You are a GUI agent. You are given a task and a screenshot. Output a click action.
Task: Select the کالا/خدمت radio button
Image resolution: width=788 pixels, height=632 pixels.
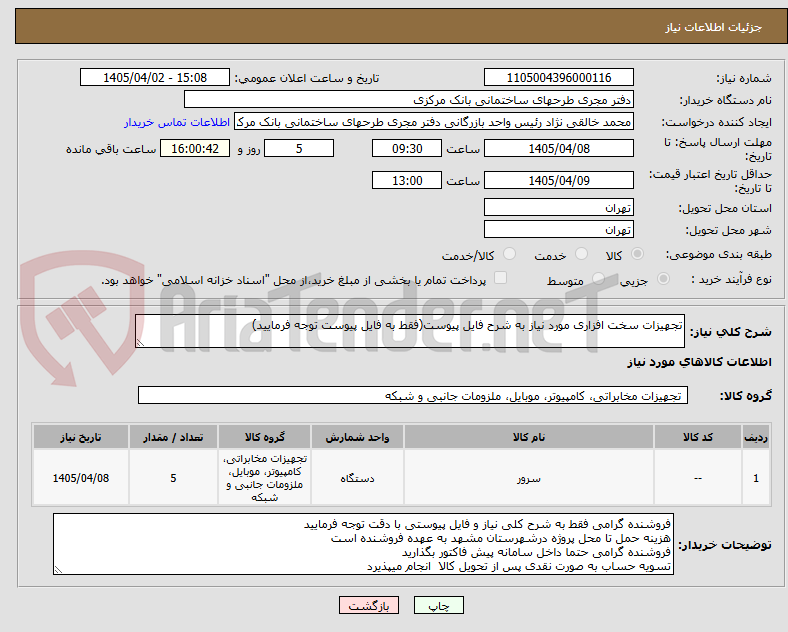510,254
